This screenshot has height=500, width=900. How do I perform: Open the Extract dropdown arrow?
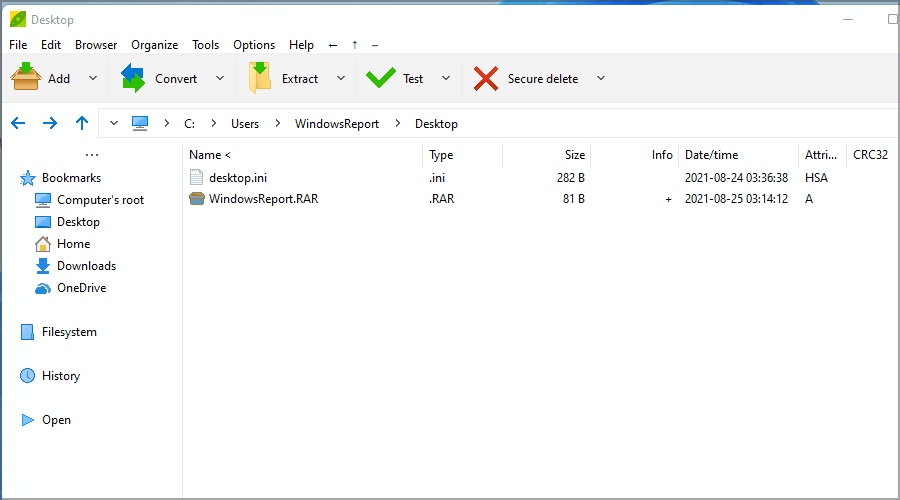tap(340, 78)
